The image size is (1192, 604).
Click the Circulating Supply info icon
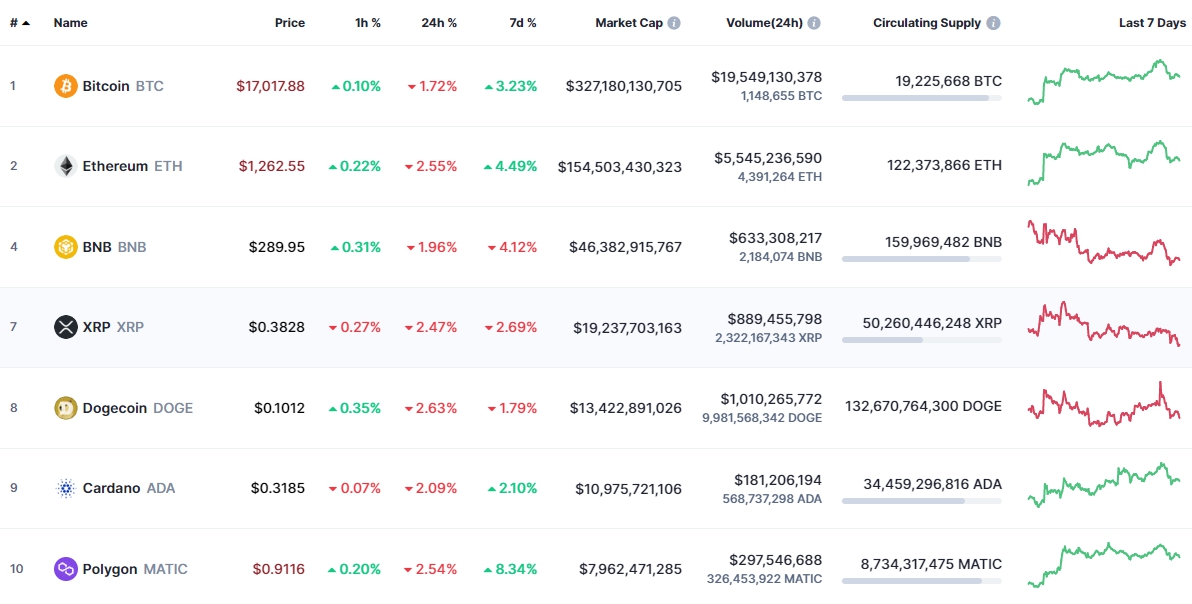point(994,23)
